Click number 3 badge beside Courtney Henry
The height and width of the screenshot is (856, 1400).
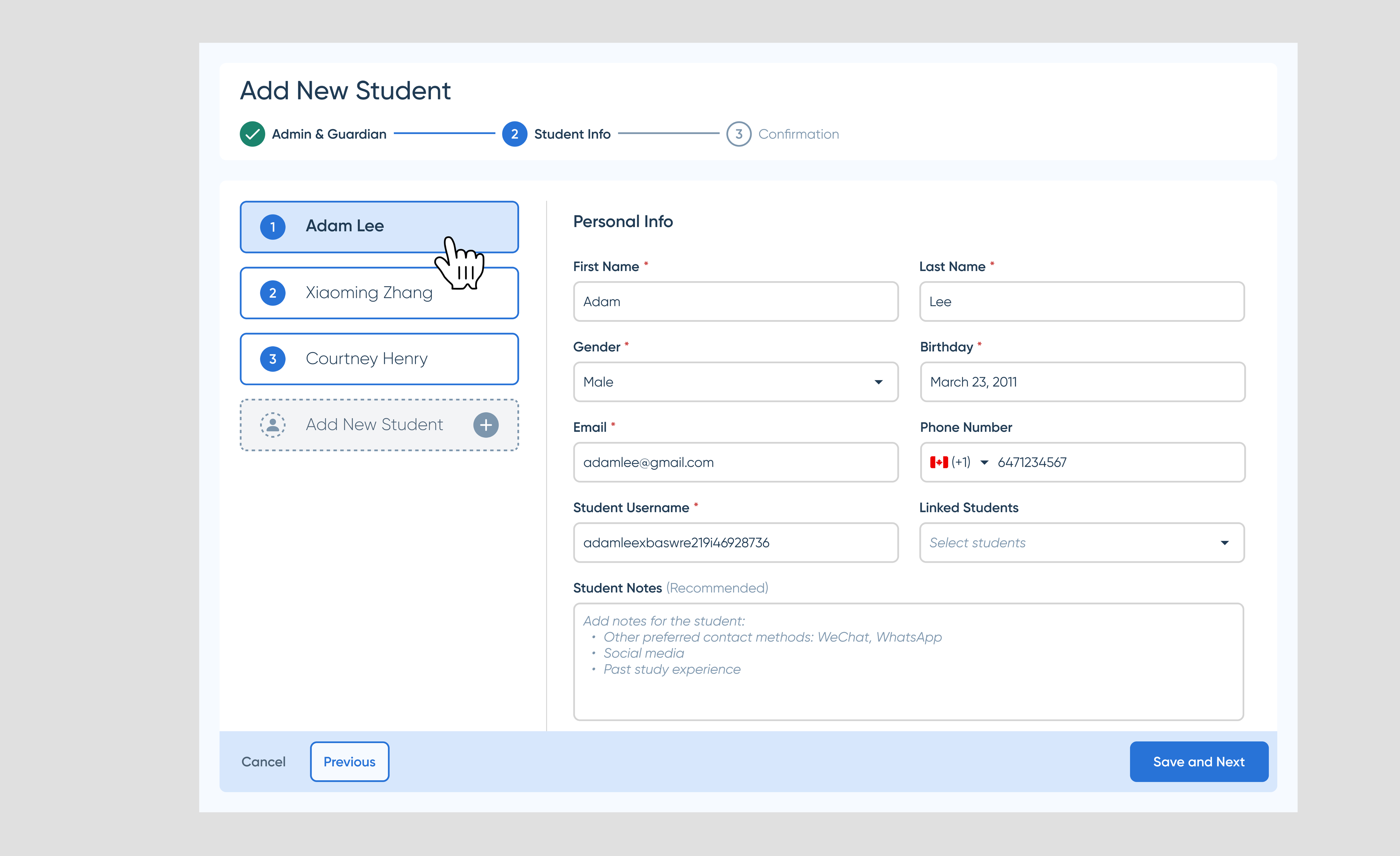coord(273,359)
